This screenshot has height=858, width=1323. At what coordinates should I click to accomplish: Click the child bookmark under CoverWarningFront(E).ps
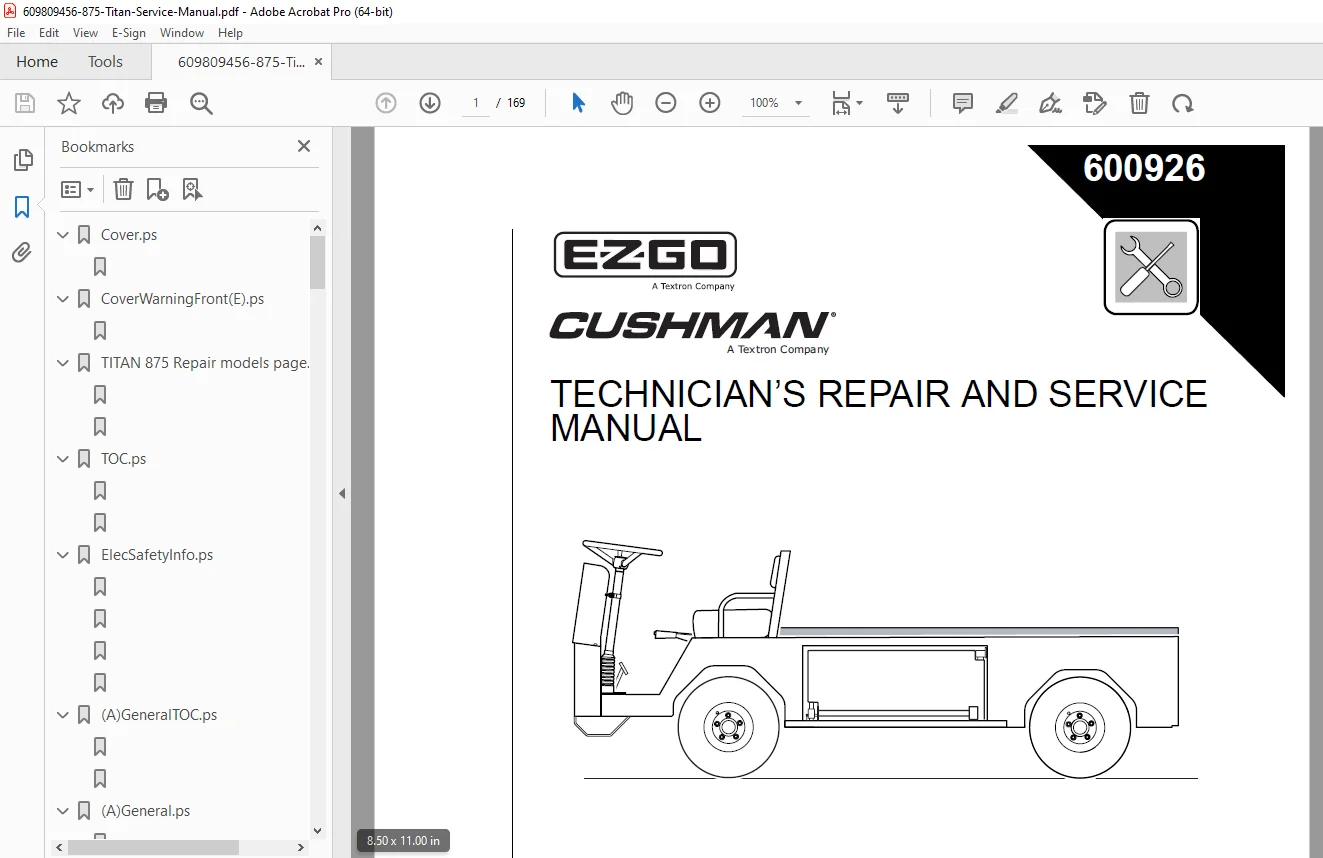coord(100,331)
